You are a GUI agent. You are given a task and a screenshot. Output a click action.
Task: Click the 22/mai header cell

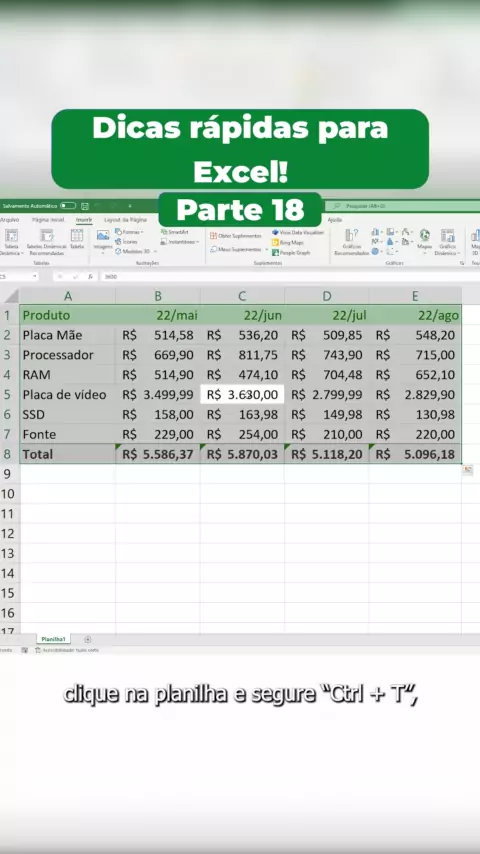(158, 315)
